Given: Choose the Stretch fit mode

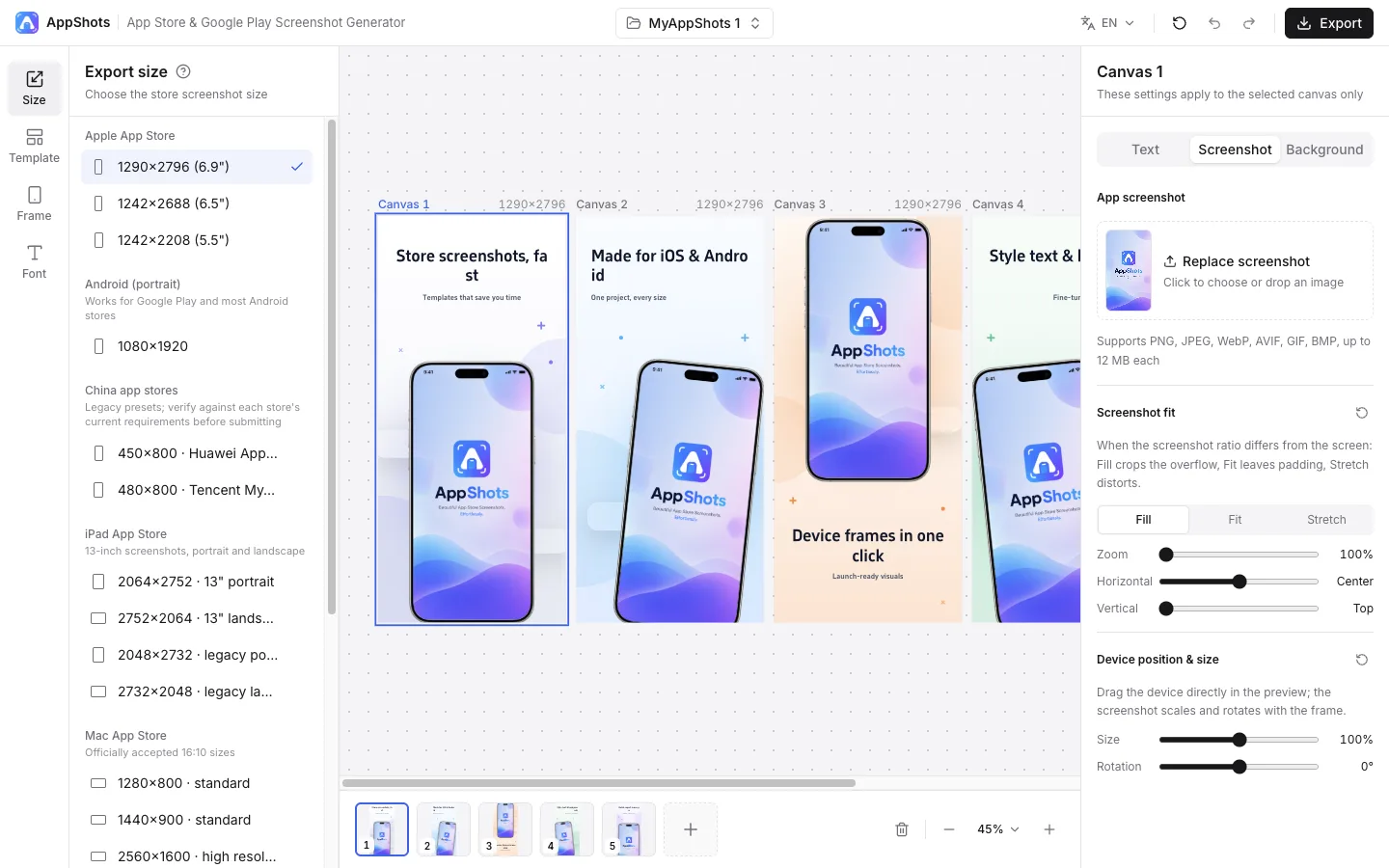Looking at the screenshot, I should (x=1326, y=520).
